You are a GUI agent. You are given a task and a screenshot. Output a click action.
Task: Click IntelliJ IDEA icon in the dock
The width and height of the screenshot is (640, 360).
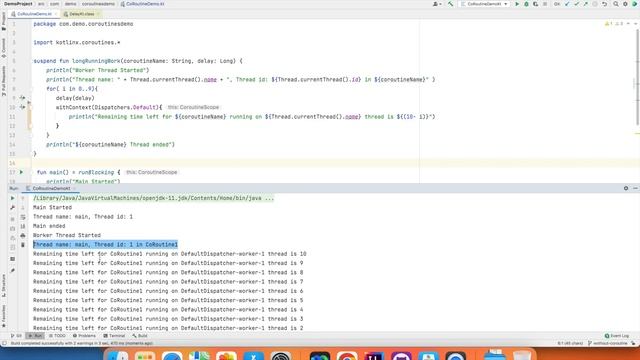374,356
